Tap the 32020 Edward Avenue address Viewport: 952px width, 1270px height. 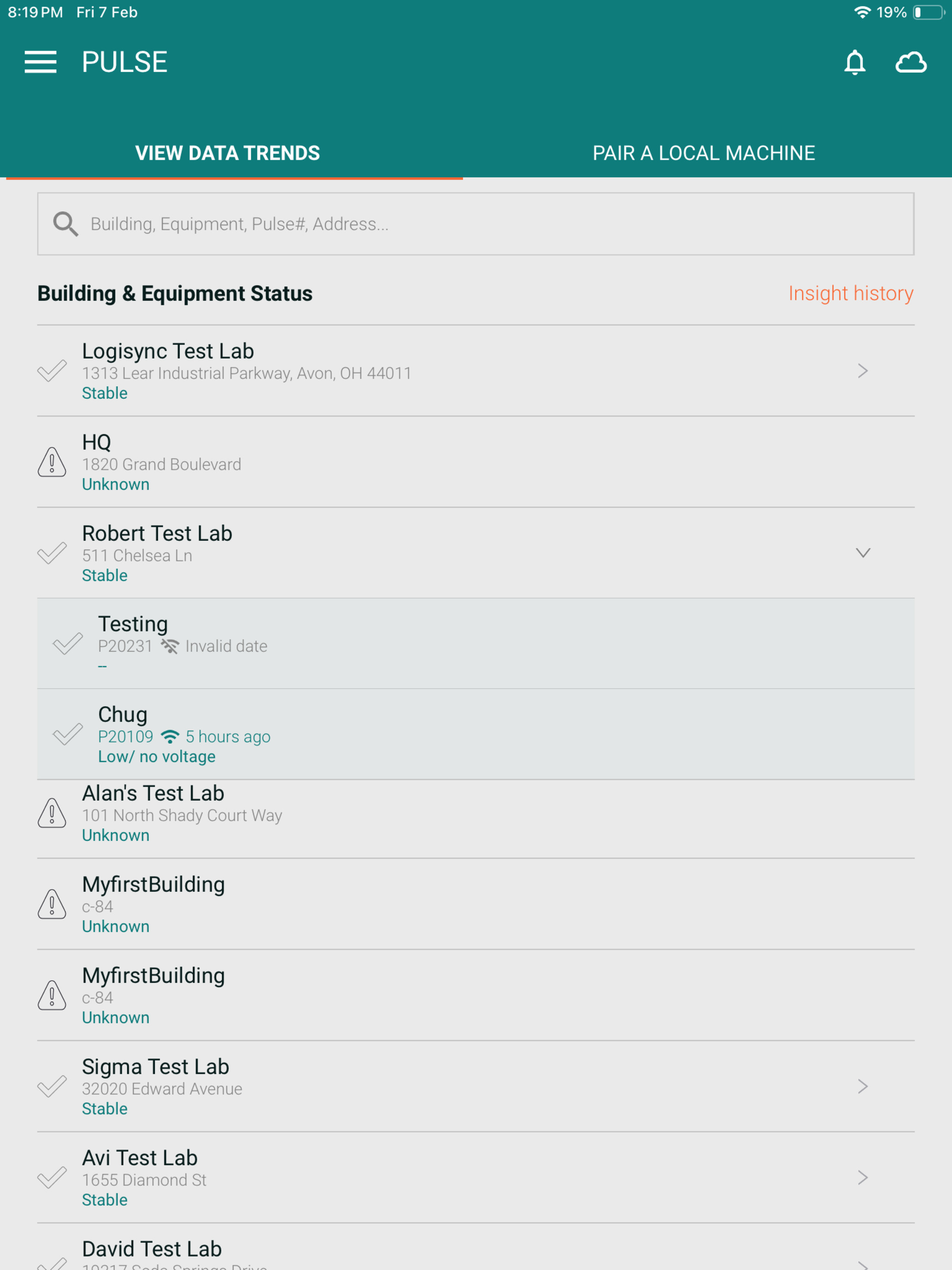(x=162, y=1089)
